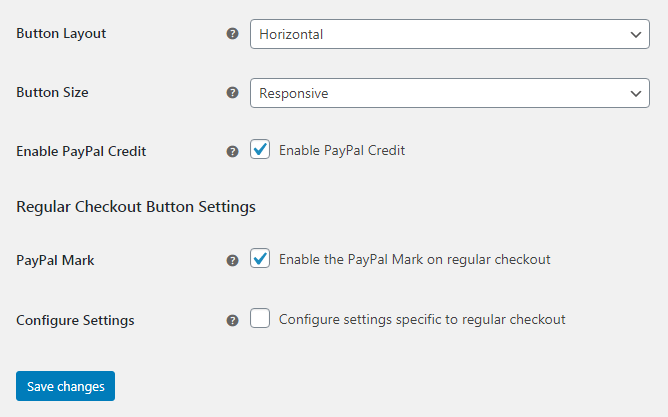668x417 pixels.
Task: Tick the Configure settings specific to regular checkout box
Action: coord(260,318)
